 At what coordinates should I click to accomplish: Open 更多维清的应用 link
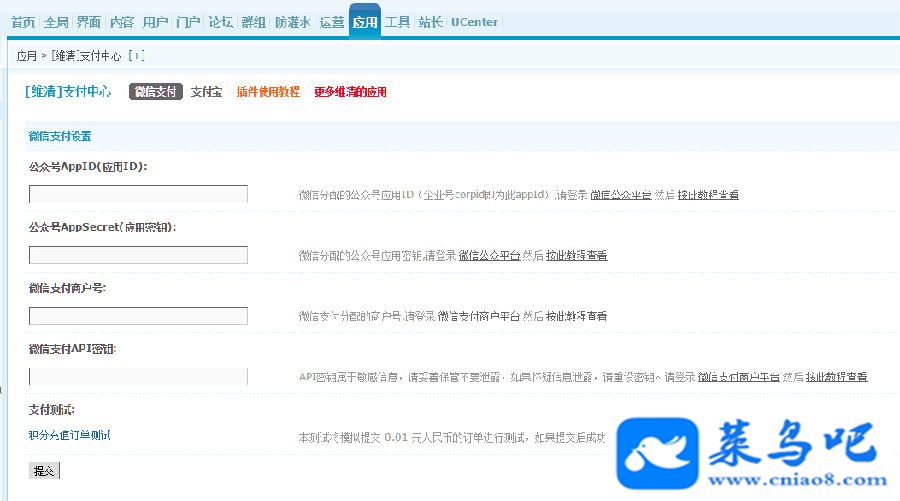350,92
